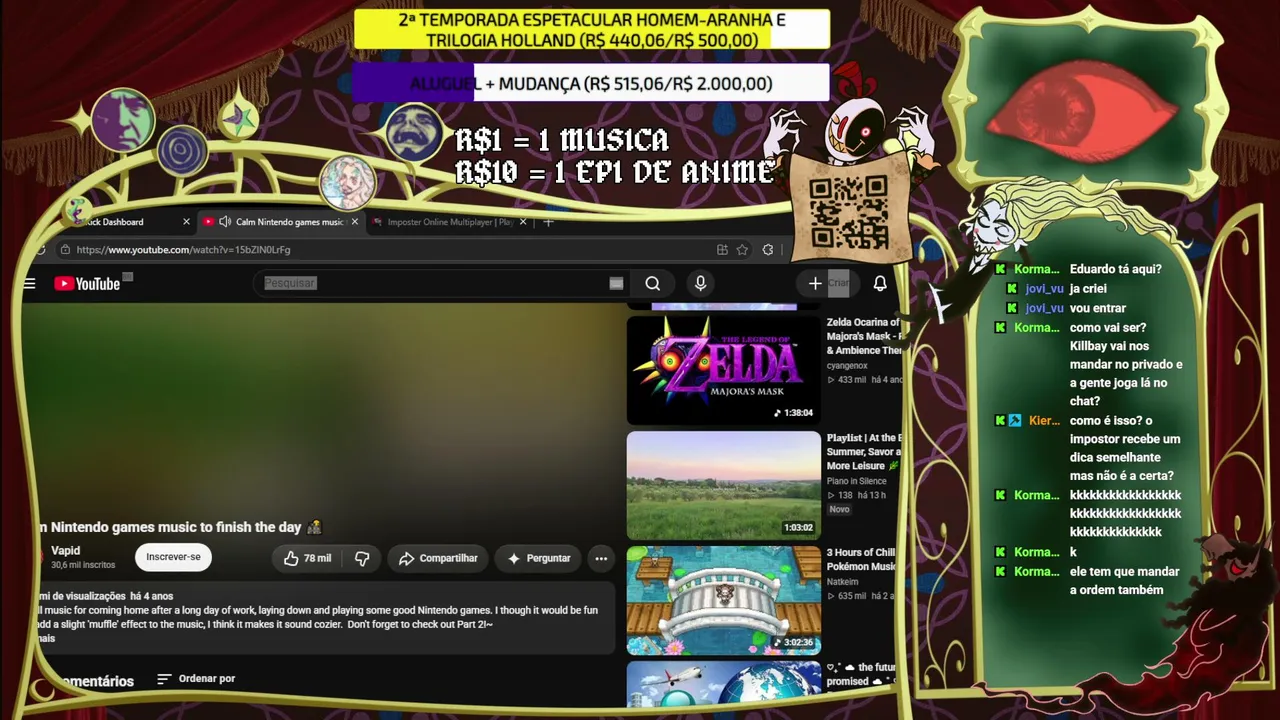
Task: Click the install-app icon in the address bar
Action: (722, 250)
